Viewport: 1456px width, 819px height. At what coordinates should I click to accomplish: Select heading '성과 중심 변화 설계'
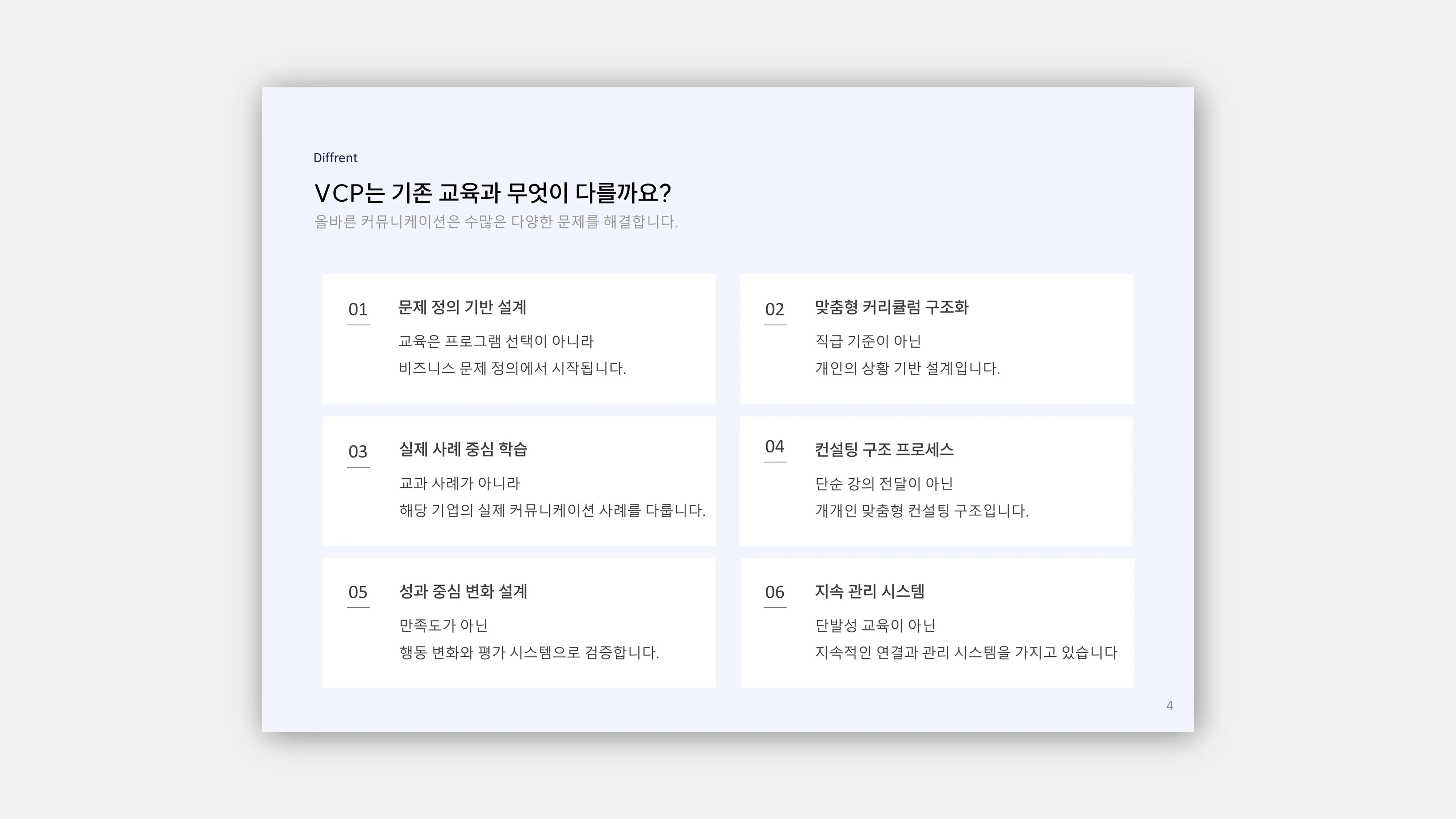click(x=463, y=591)
